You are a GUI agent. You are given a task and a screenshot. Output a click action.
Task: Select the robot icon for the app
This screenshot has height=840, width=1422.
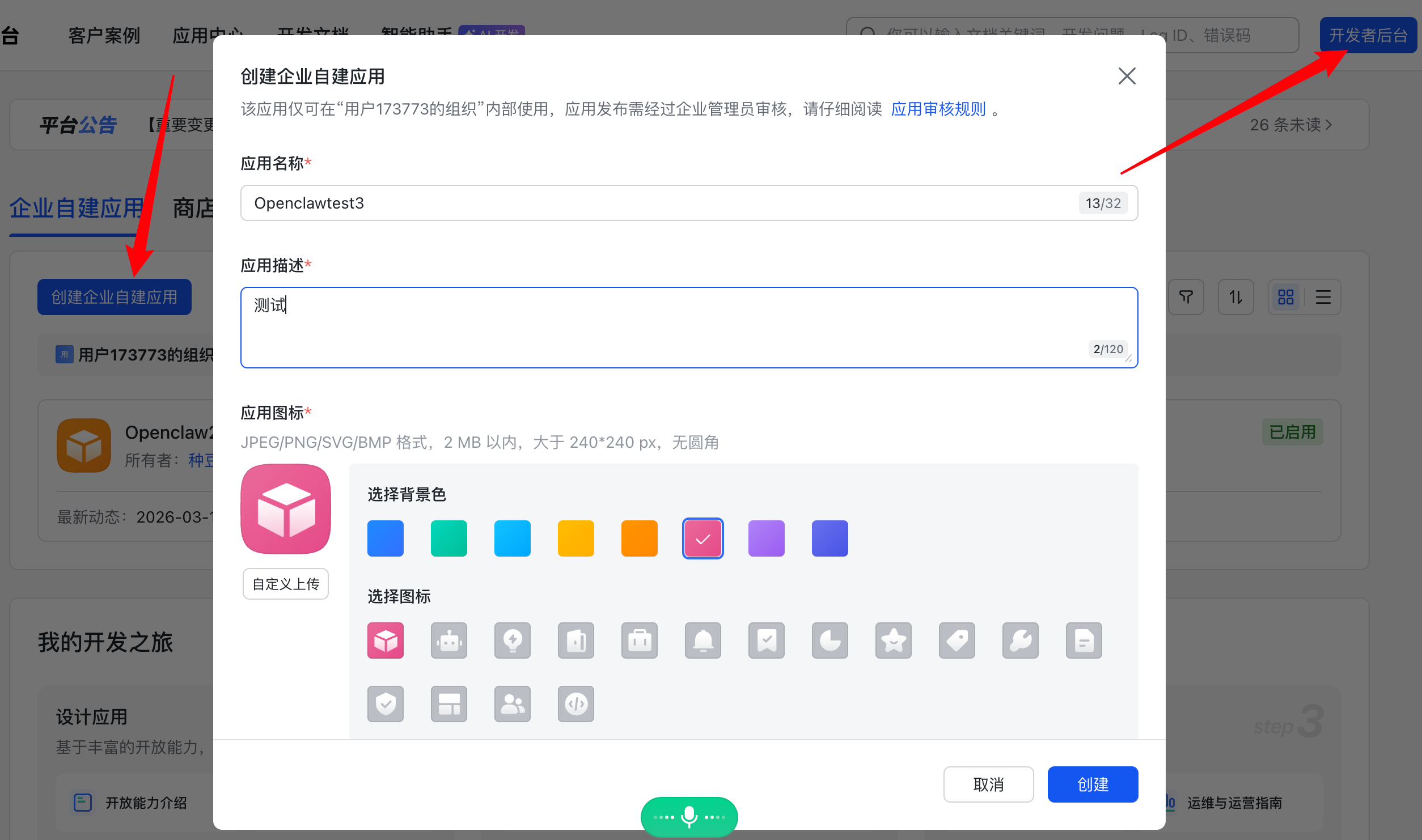coord(448,640)
